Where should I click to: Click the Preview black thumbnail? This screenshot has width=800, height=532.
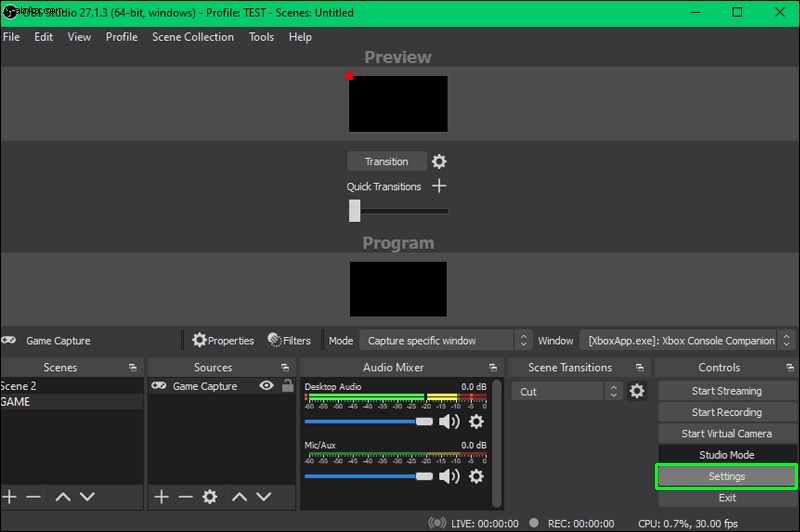click(x=398, y=104)
